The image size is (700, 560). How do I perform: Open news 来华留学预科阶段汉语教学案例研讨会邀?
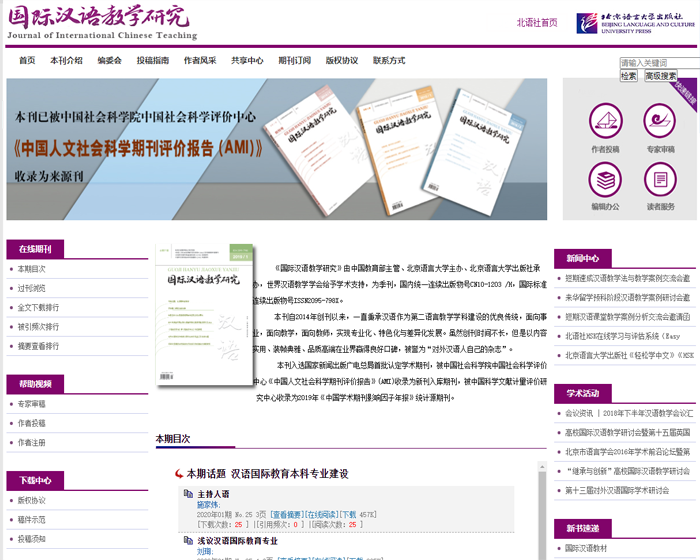point(627,297)
